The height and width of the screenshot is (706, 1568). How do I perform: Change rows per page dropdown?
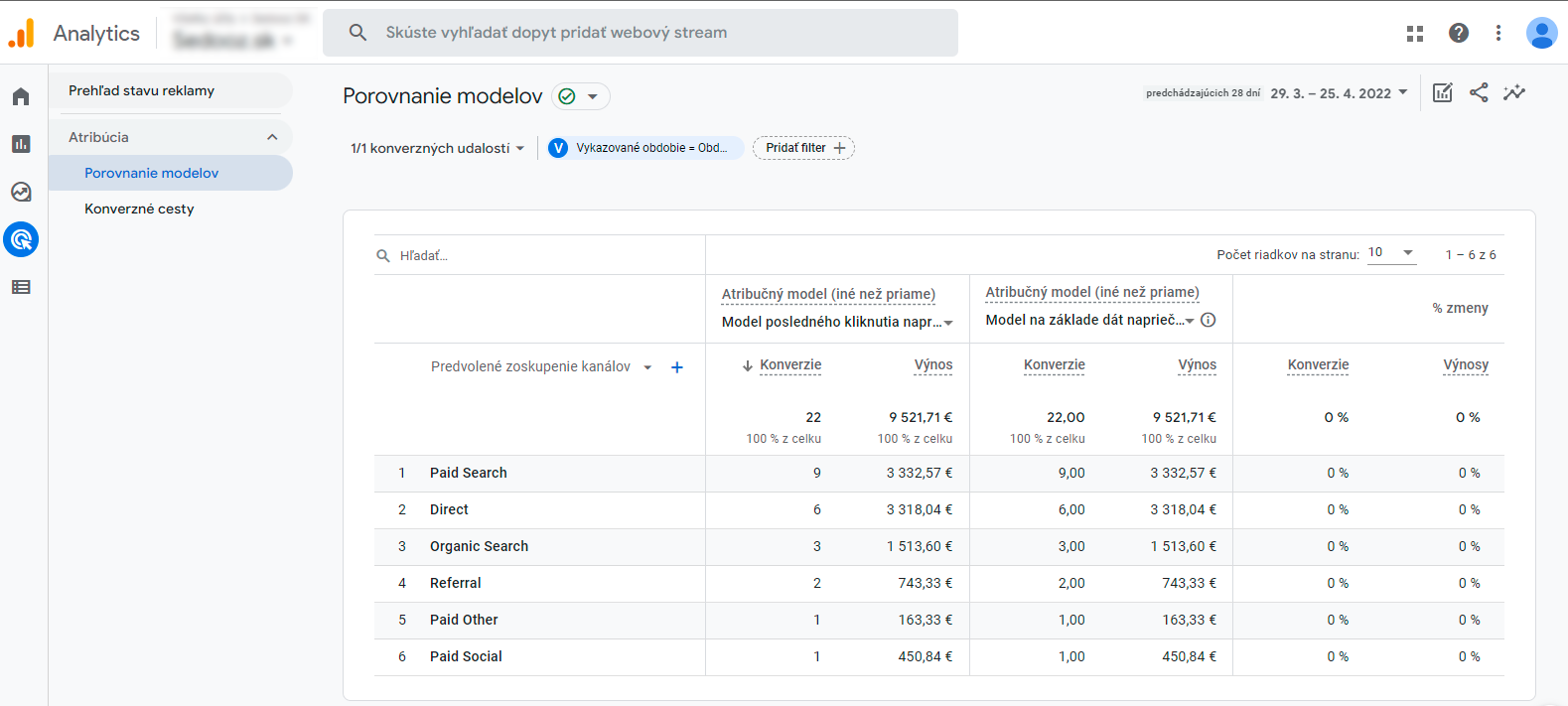1391,253
